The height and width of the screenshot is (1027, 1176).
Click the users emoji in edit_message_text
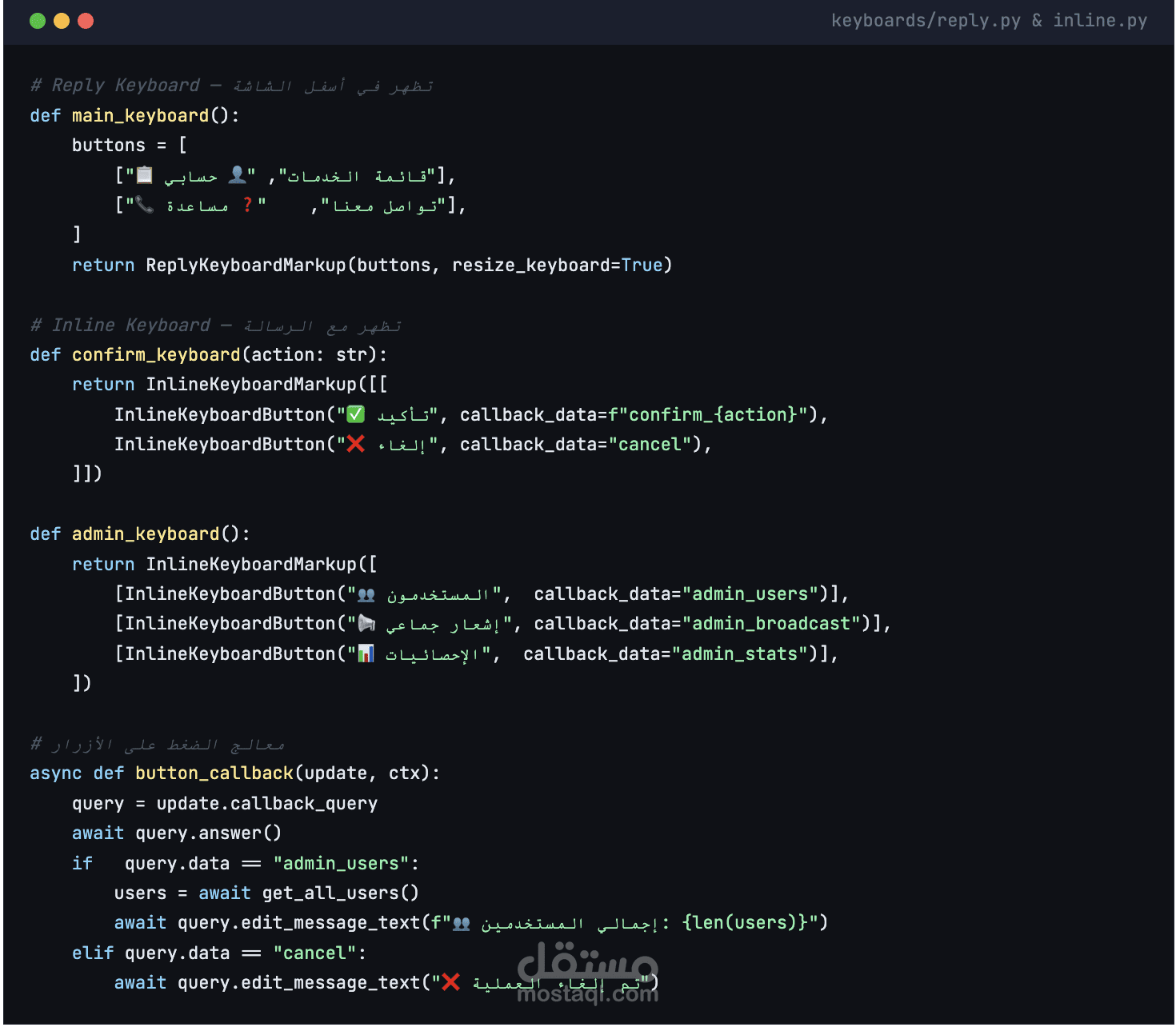462,923
